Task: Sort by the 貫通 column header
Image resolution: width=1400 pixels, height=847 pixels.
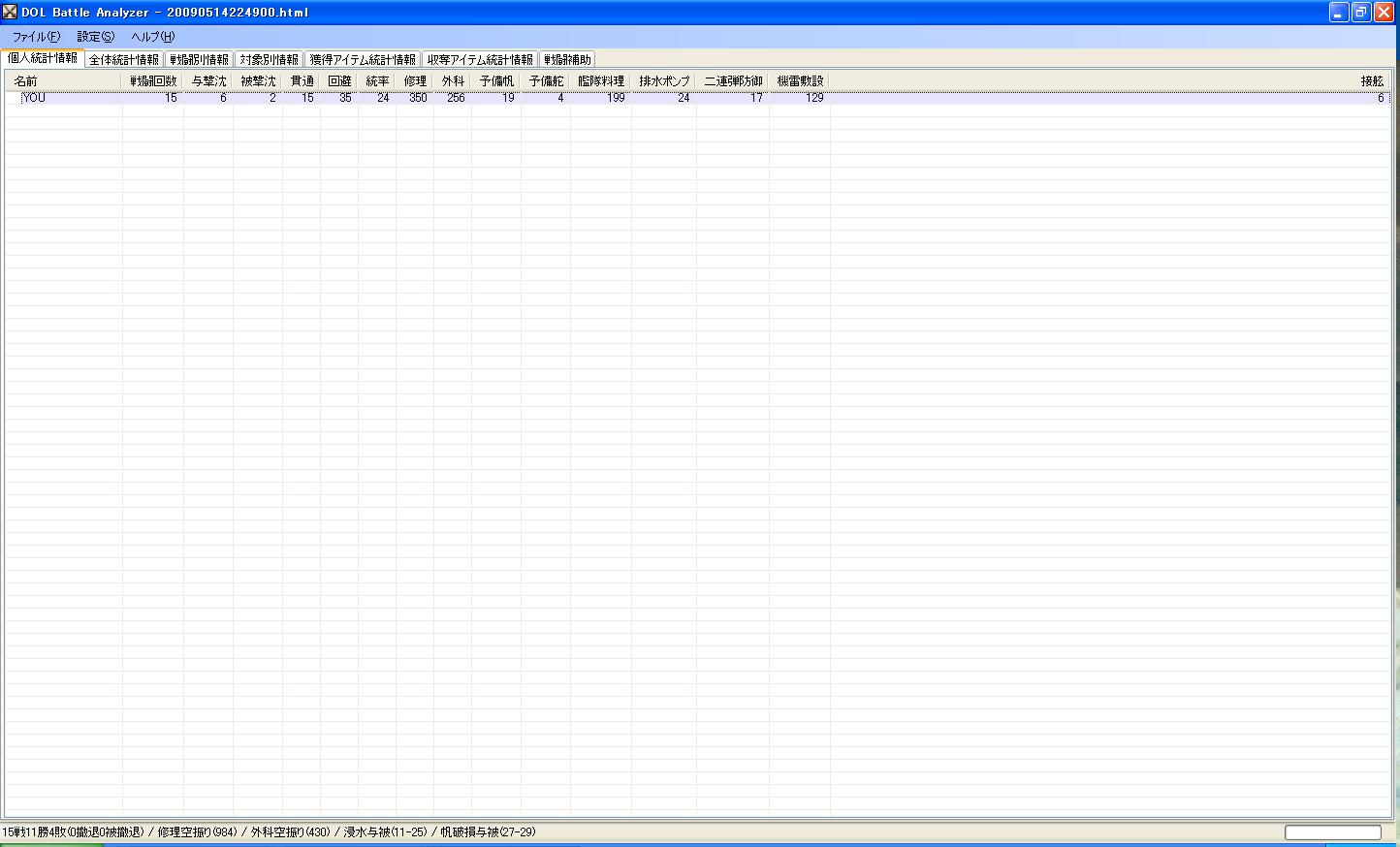Action: point(302,81)
